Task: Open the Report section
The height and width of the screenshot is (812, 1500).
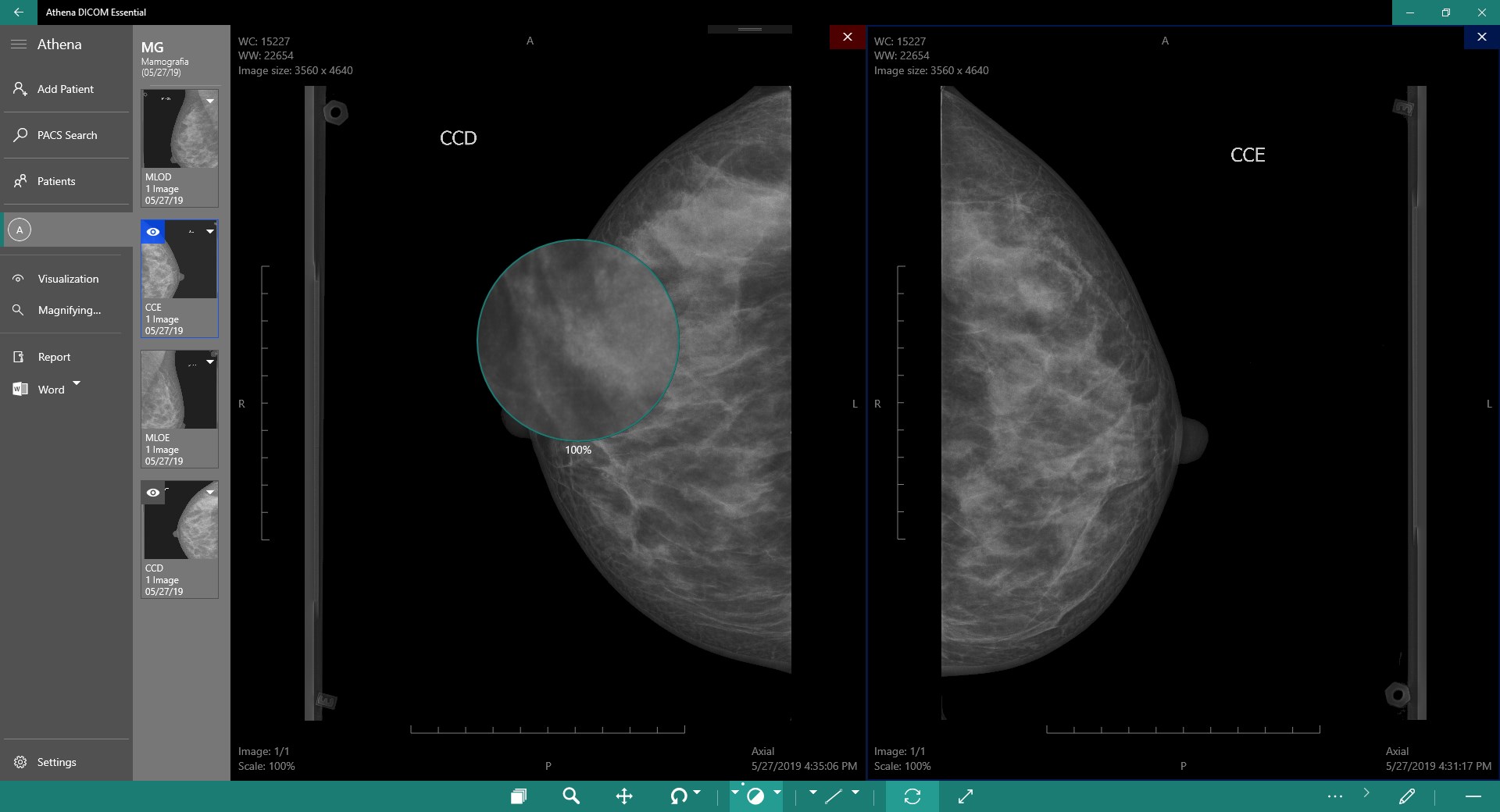Action: [55, 357]
